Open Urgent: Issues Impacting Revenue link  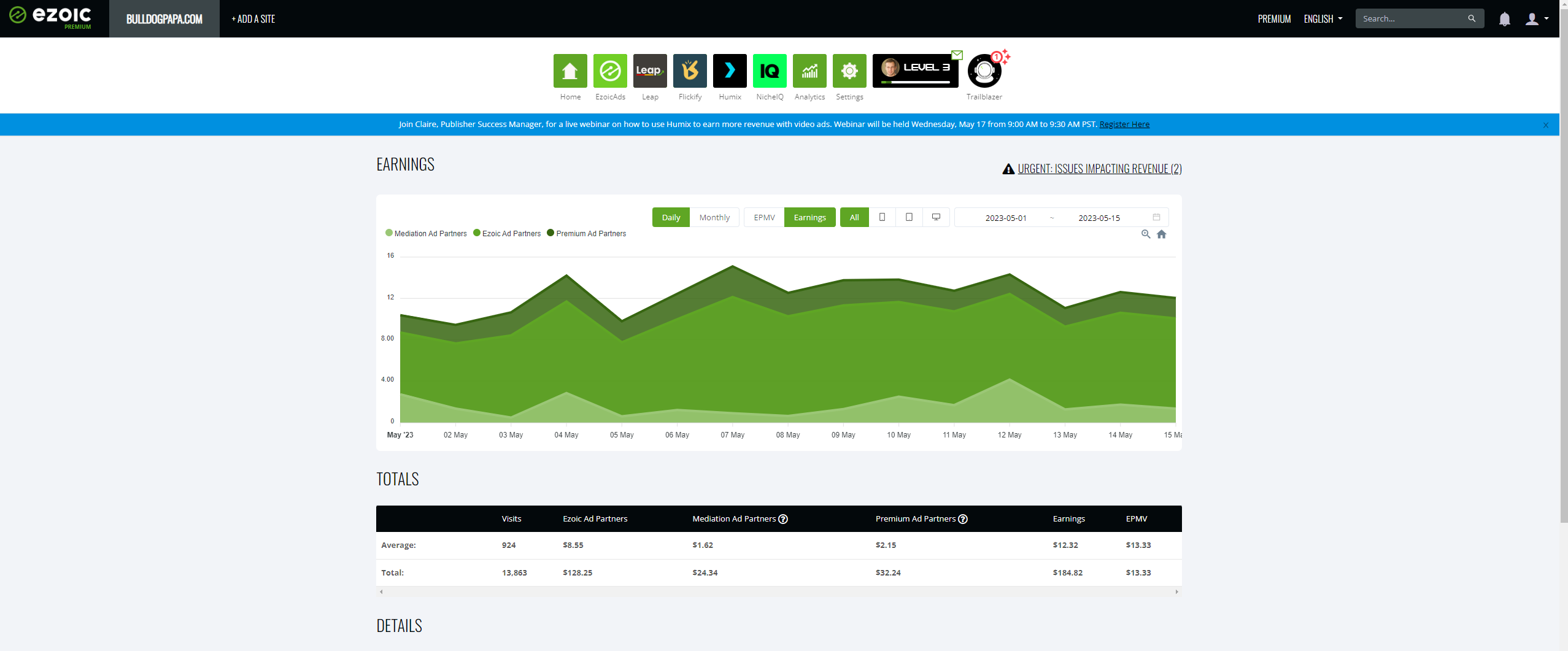[1100, 169]
